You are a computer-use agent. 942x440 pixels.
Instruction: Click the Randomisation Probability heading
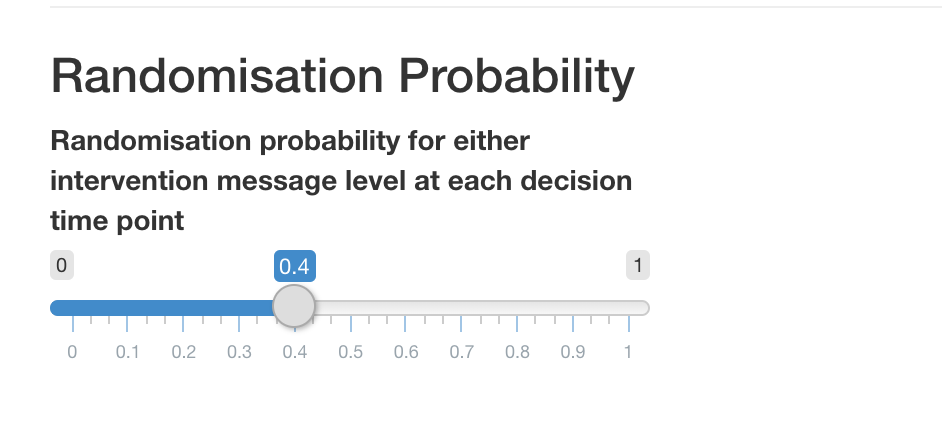coord(342,77)
